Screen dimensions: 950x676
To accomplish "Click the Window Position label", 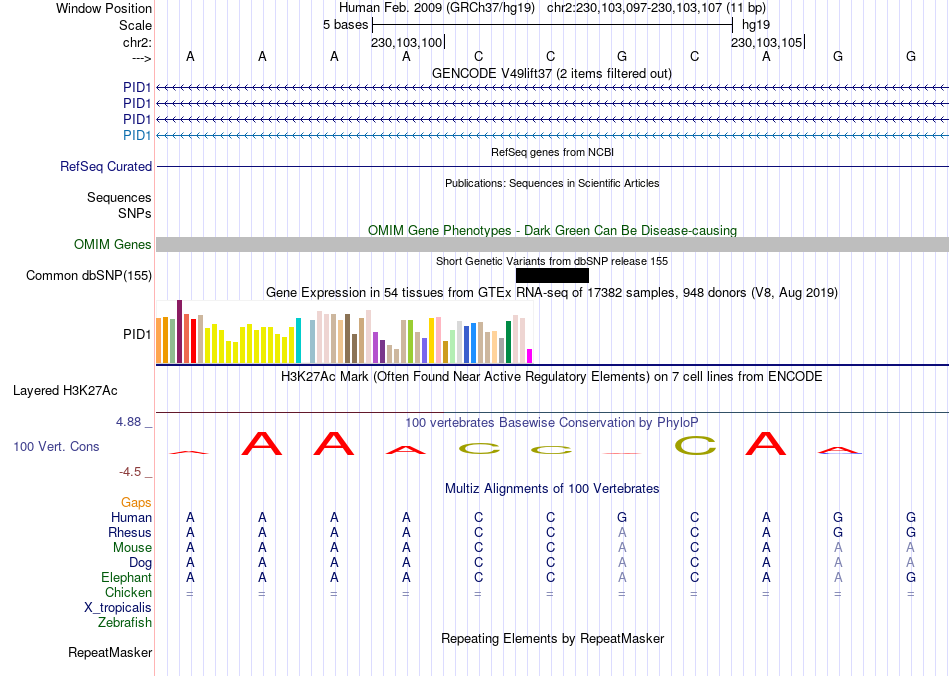I will [104, 8].
